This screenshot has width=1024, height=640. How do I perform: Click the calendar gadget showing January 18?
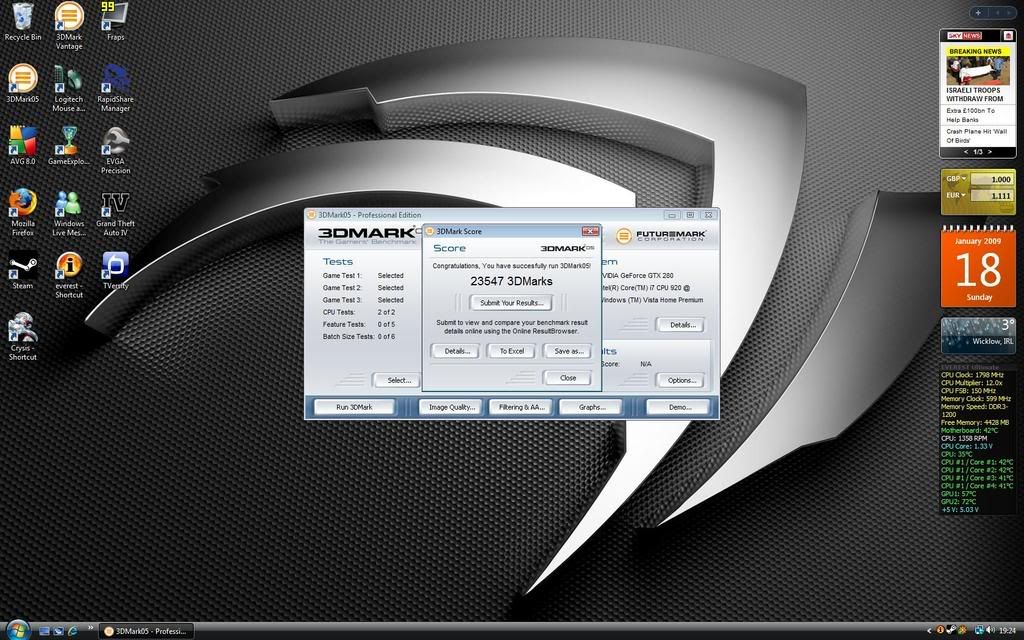pyautogui.click(x=978, y=266)
